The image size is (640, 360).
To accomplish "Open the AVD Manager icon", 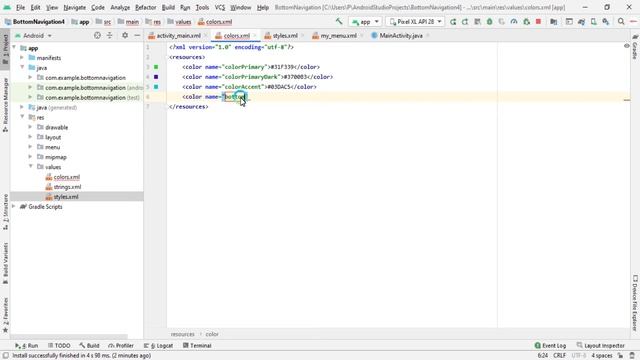I will coord(593,22).
